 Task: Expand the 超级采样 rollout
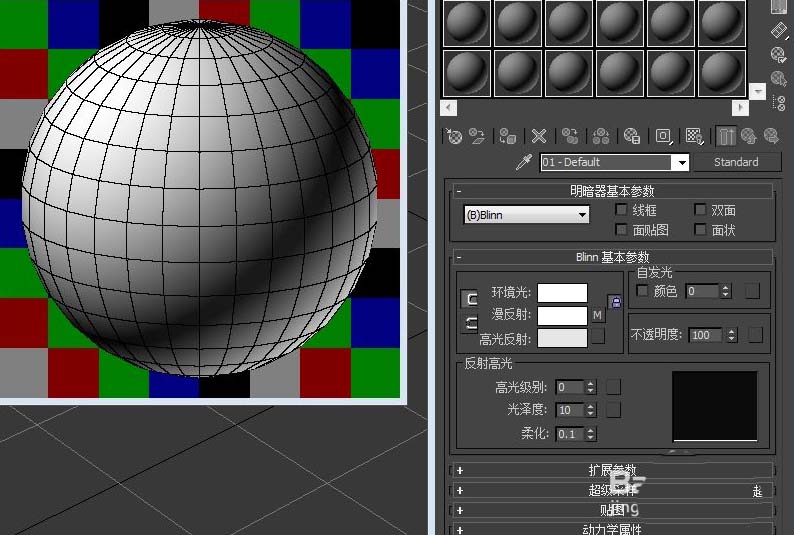coord(613,490)
